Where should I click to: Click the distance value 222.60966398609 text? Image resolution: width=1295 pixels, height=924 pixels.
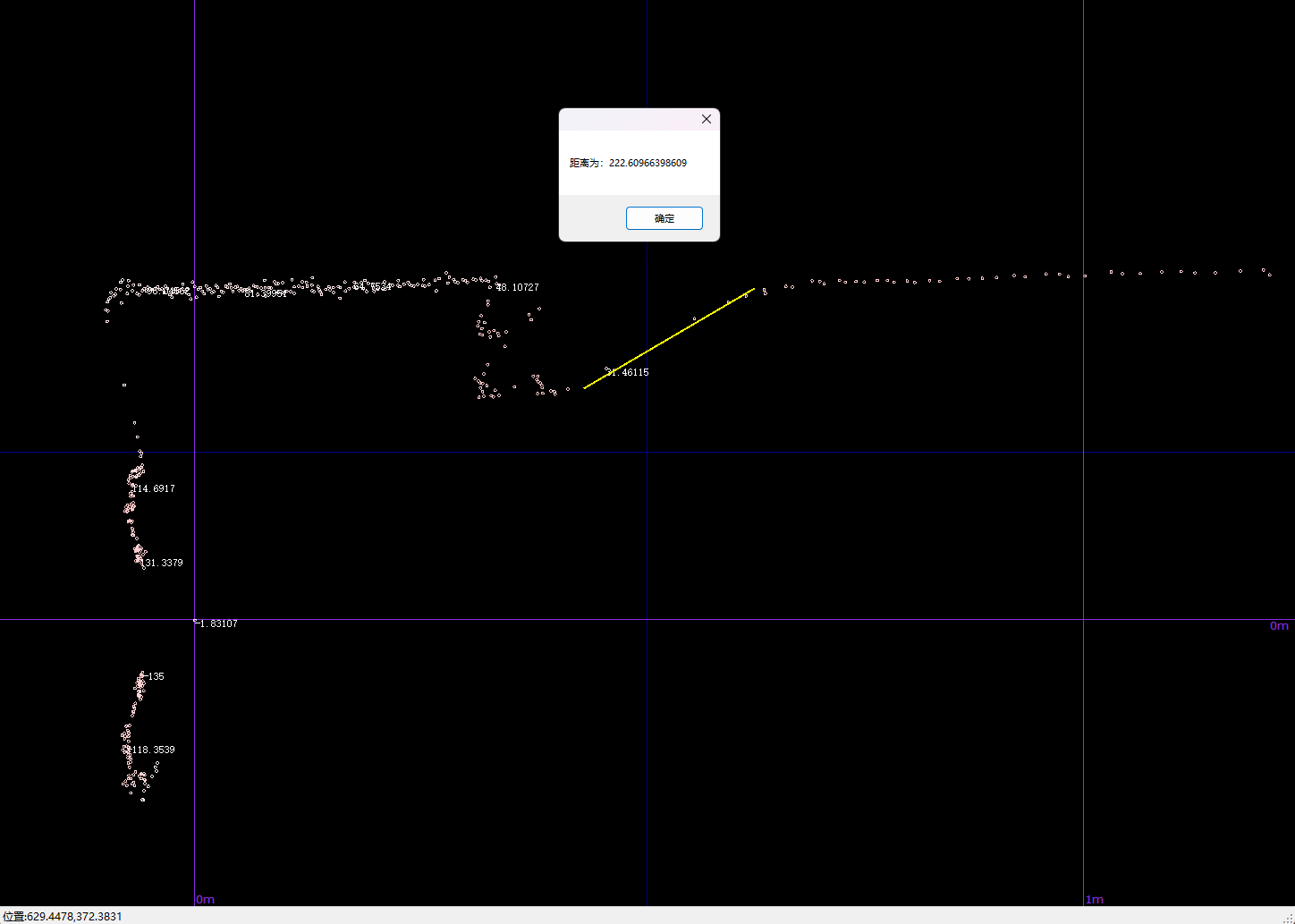click(647, 163)
